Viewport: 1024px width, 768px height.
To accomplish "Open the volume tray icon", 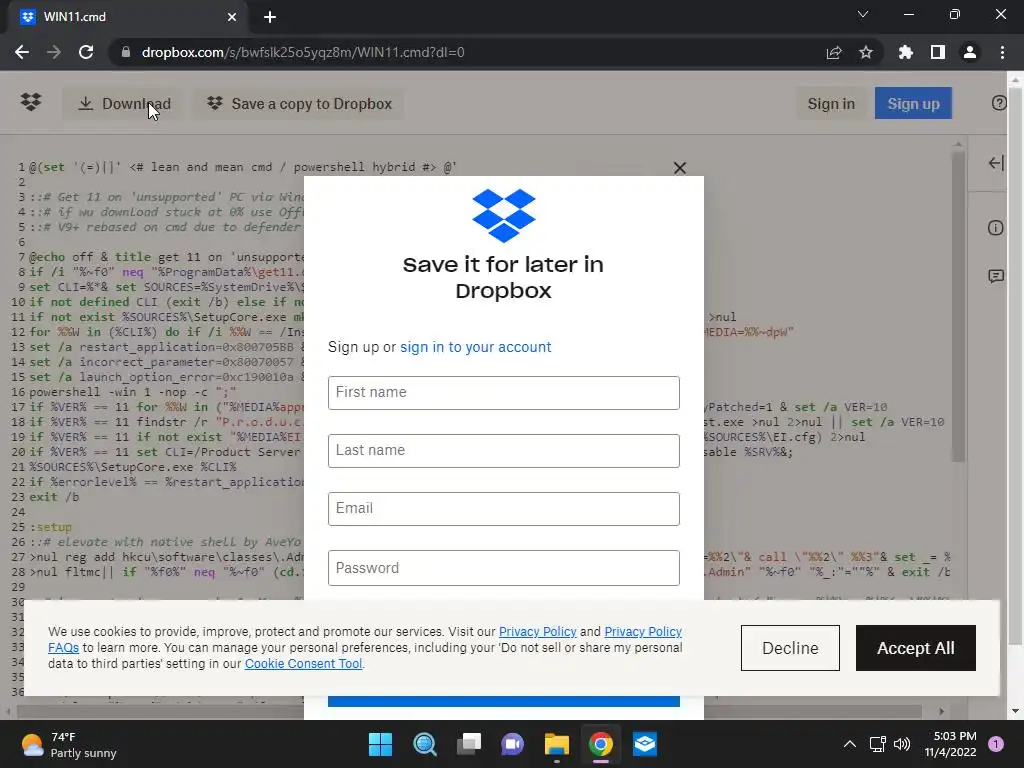I will (902, 744).
